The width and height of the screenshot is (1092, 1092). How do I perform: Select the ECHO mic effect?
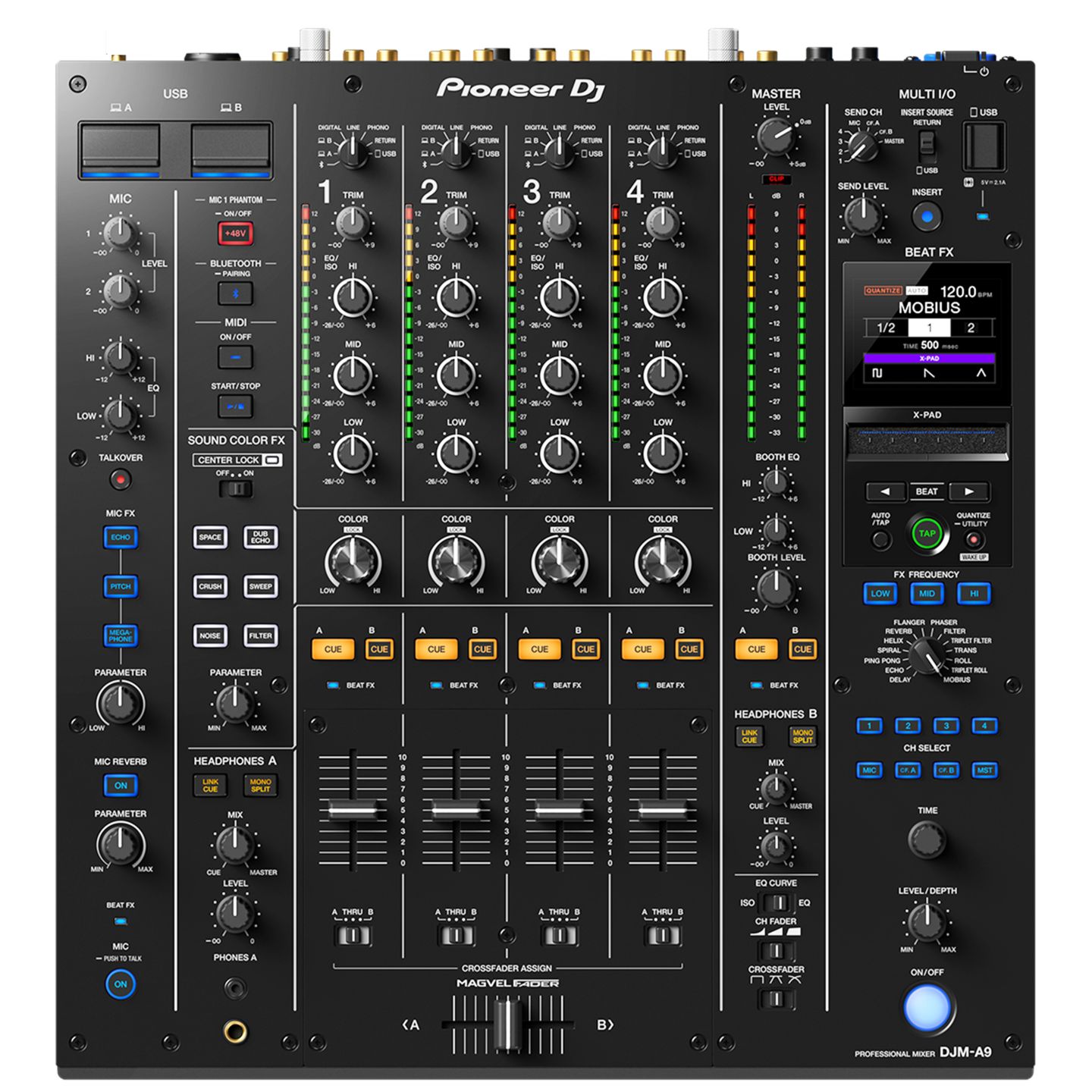[120, 538]
